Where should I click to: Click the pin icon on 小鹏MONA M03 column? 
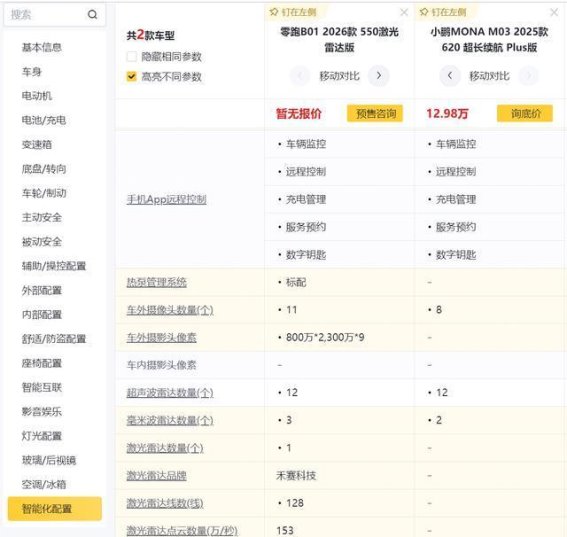point(424,12)
